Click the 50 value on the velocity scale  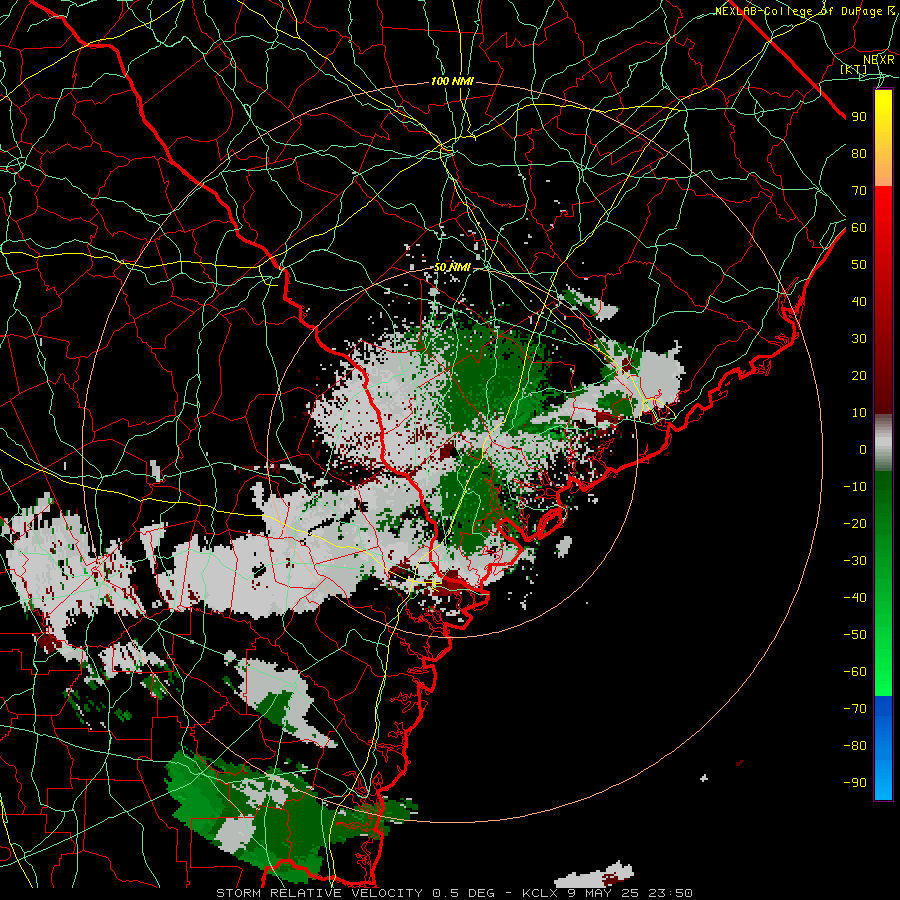pos(859,265)
